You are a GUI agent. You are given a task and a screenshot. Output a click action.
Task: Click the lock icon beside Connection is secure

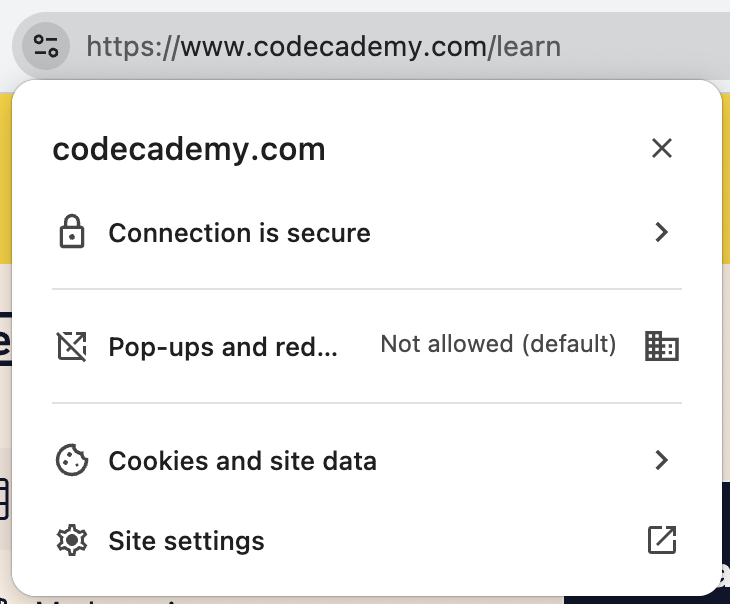(71, 233)
